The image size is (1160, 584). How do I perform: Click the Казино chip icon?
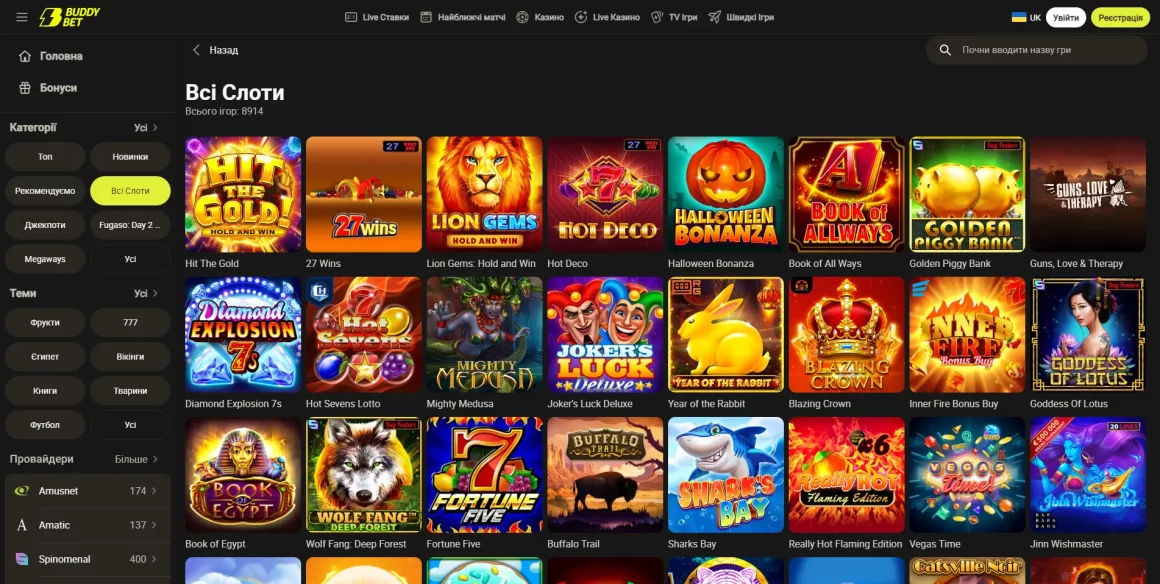[x=522, y=17]
